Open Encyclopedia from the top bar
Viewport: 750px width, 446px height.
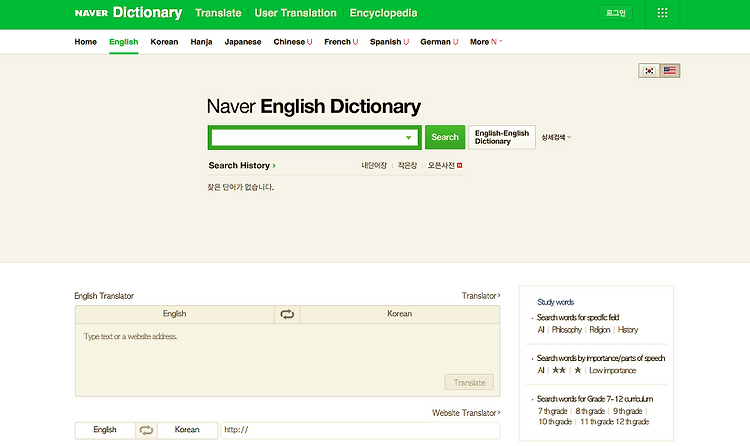pyautogui.click(x=383, y=13)
